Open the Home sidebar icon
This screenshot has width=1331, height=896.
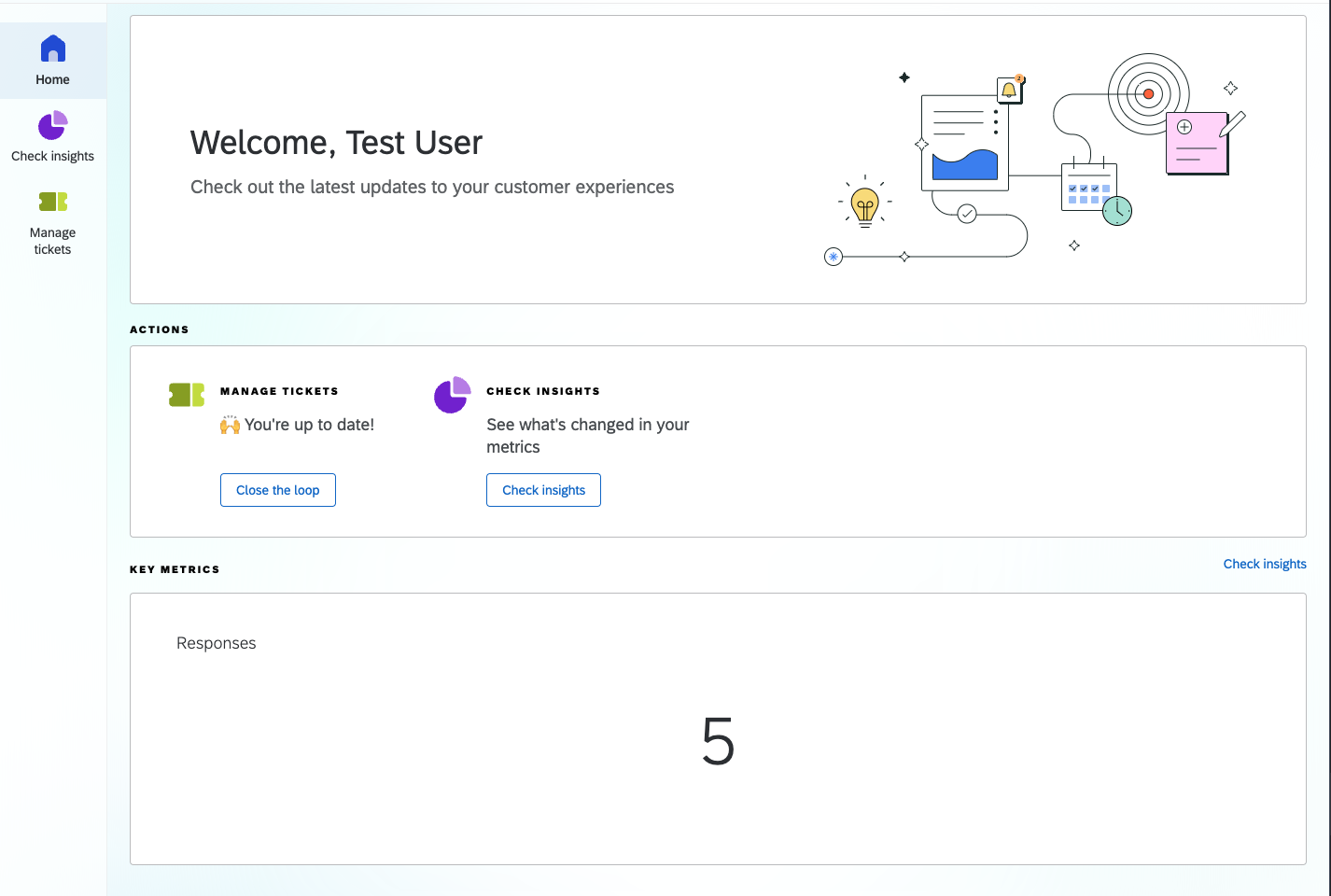(53, 49)
